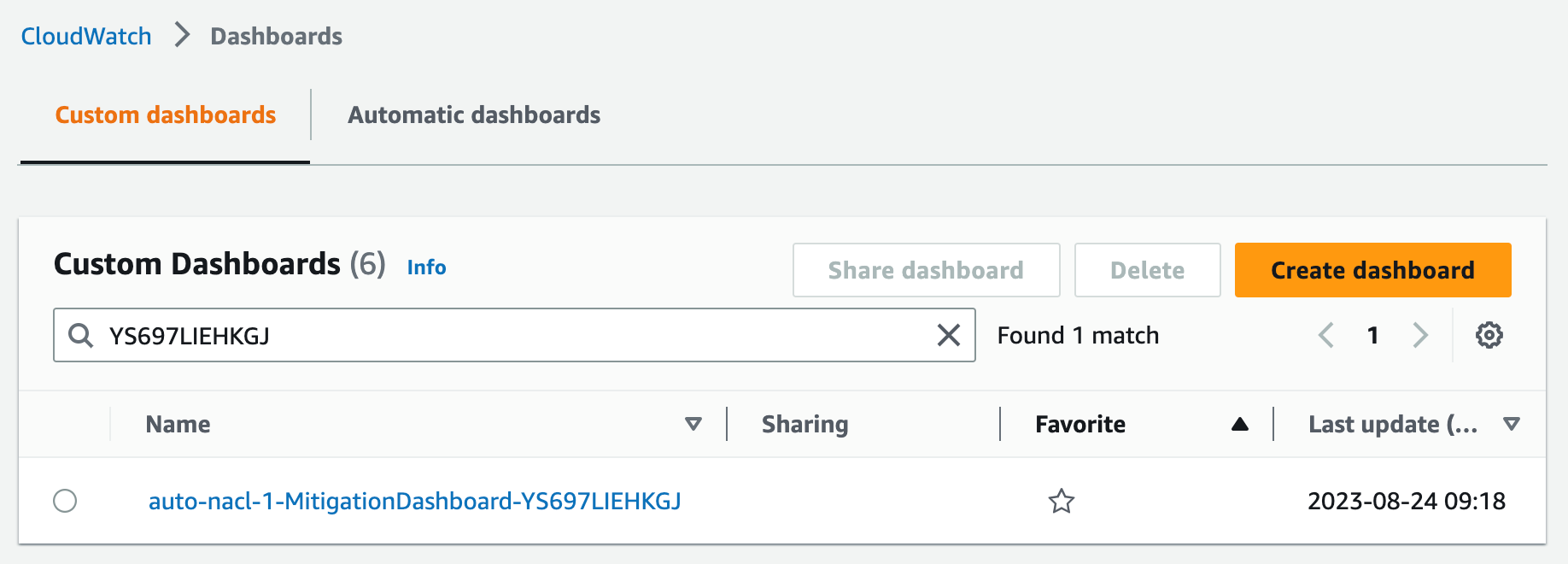
Task: Click the Share dashboard button
Action: coord(926,269)
